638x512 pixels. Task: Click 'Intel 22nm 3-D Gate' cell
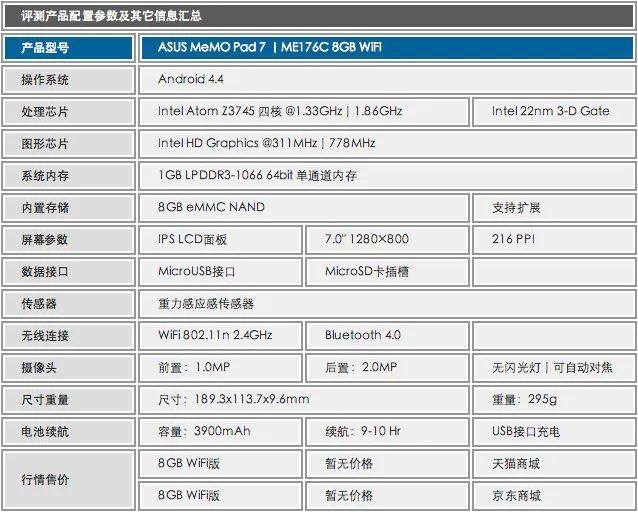click(x=554, y=112)
